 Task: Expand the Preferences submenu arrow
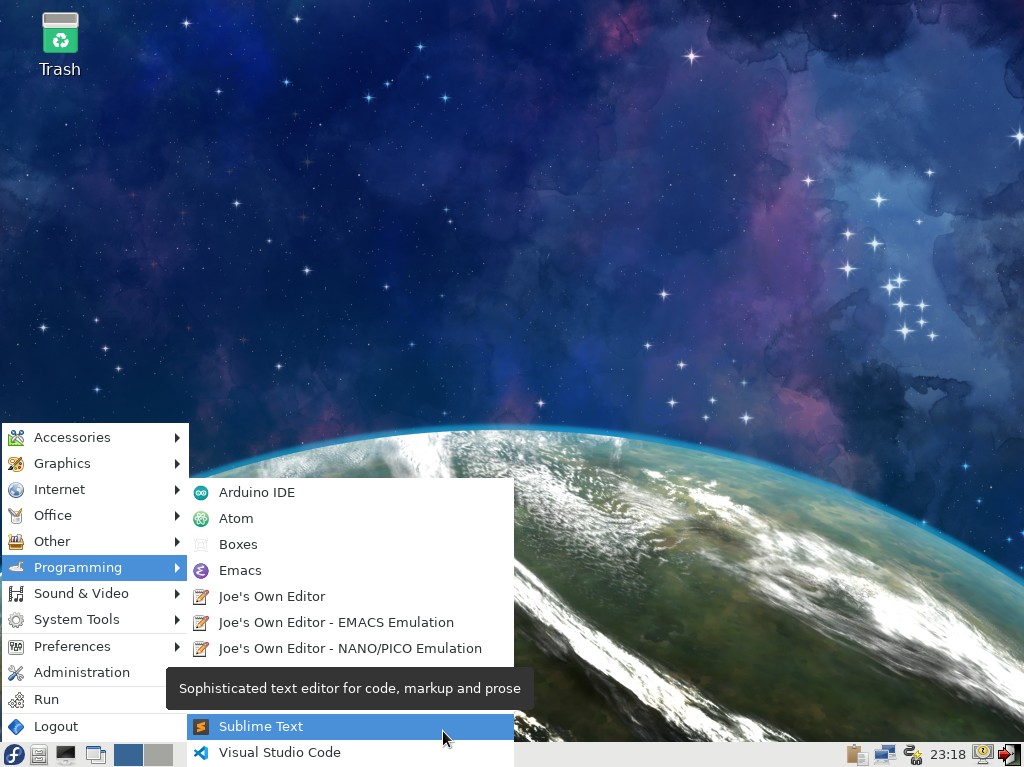point(177,647)
